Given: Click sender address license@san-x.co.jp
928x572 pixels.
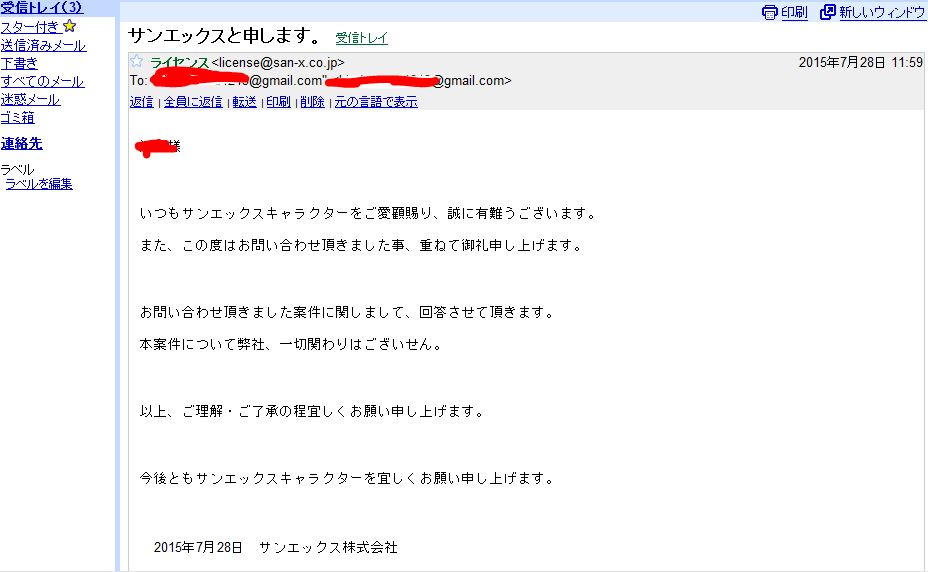Looking at the screenshot, I should (278, 62).
